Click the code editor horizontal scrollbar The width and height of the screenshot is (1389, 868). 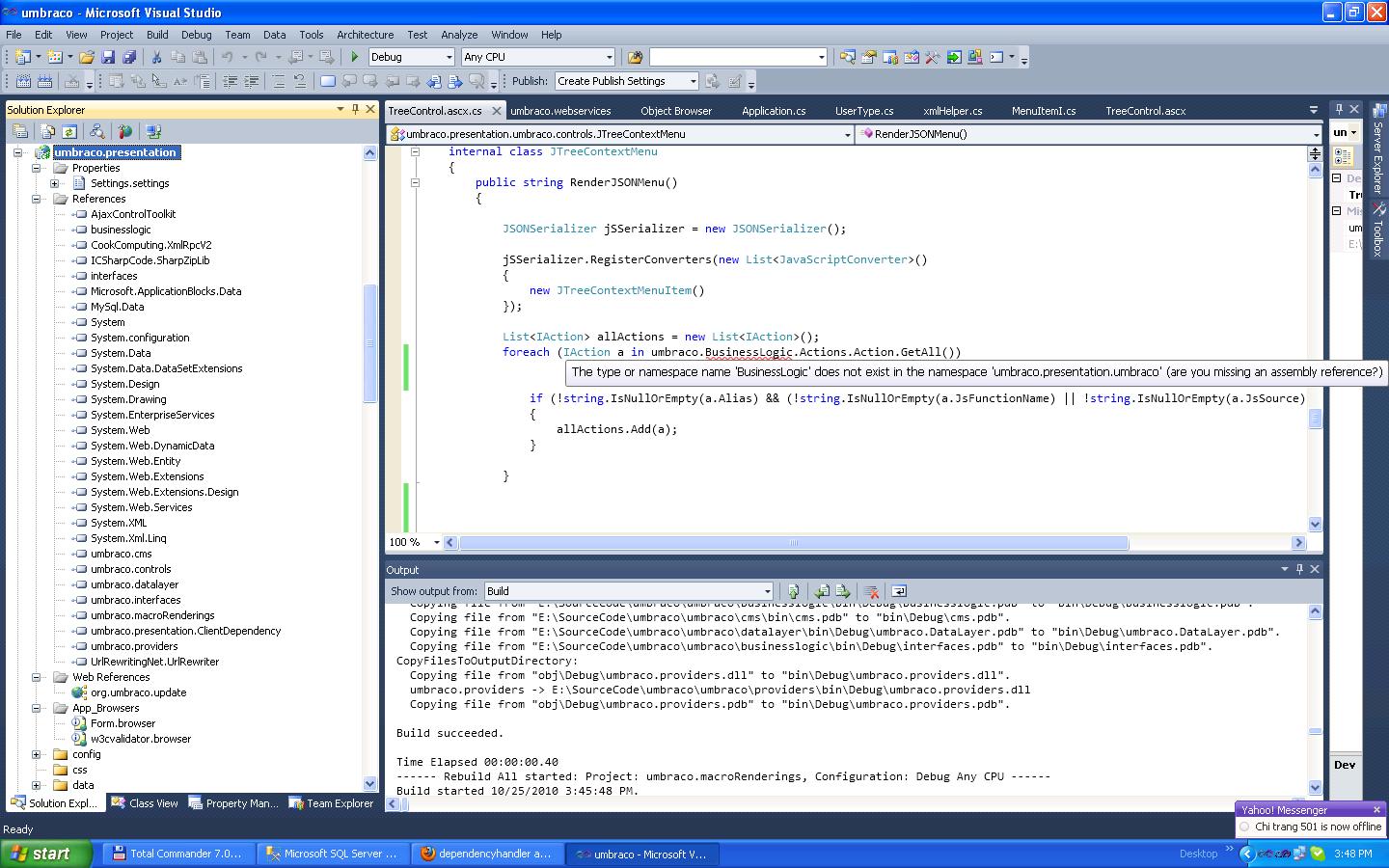(794, 543)
